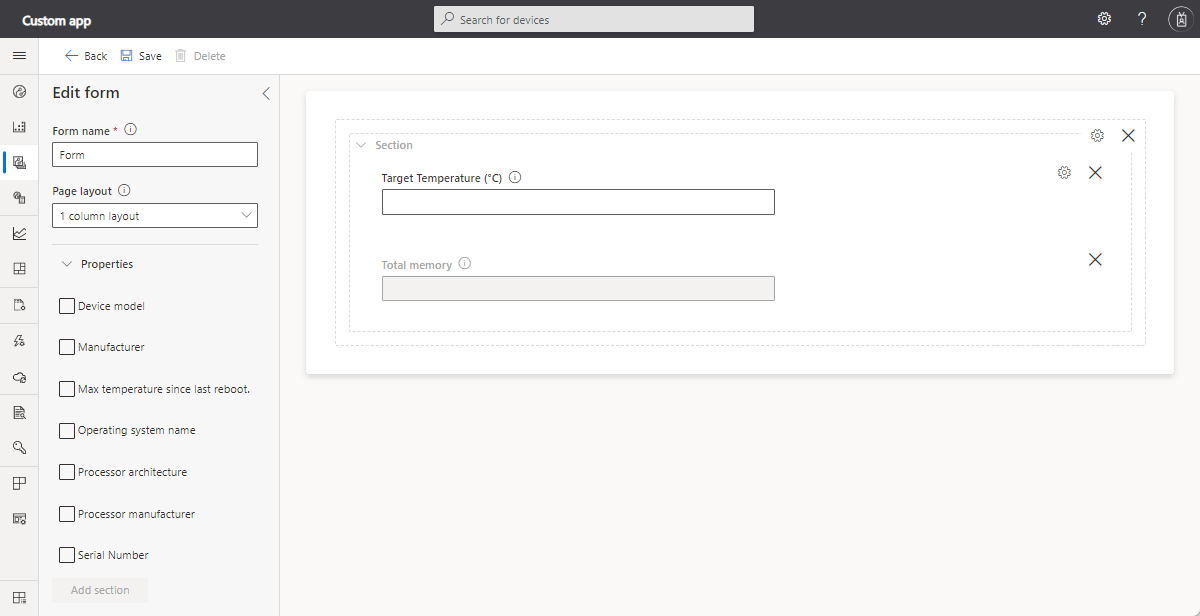Viewport: 1200px width, 616px height.
Task: Show info tooltip for Page layout
Action: [125, 191]
